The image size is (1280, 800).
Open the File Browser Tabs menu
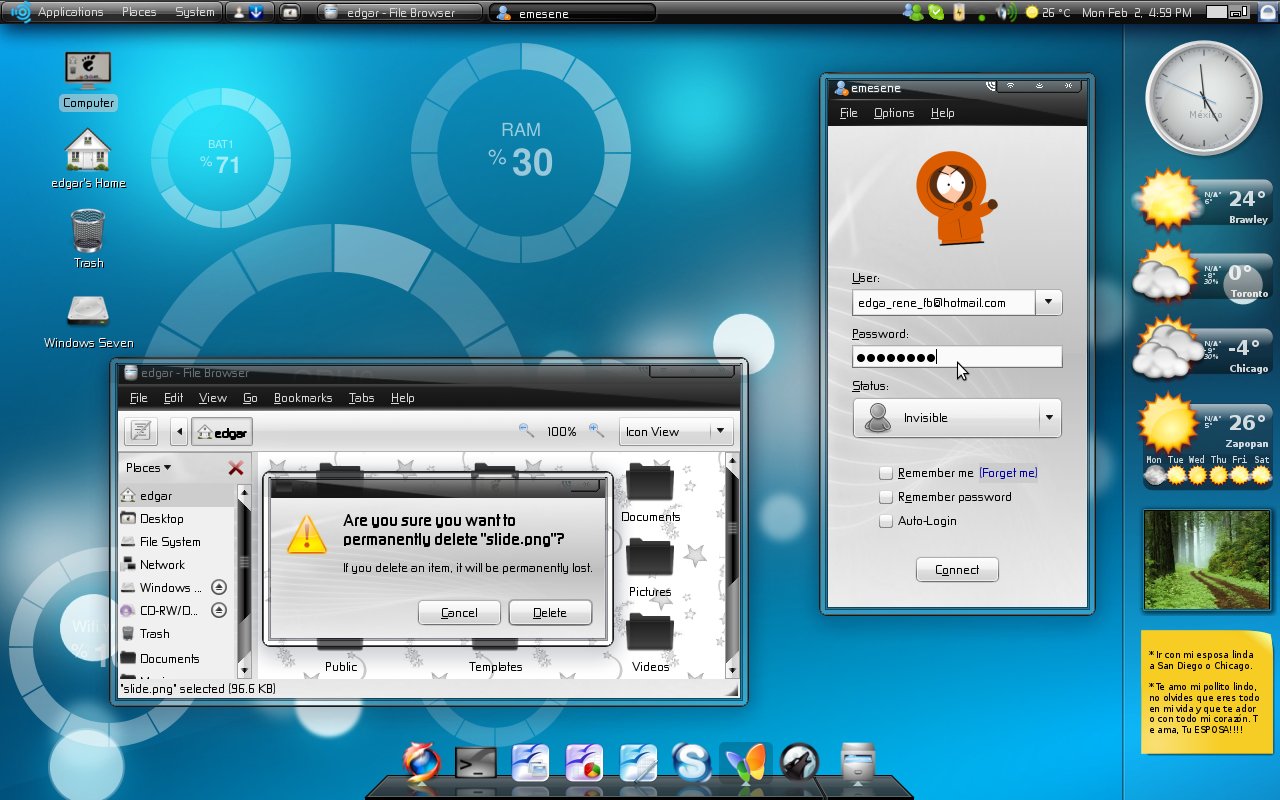(x=361, y=398)
